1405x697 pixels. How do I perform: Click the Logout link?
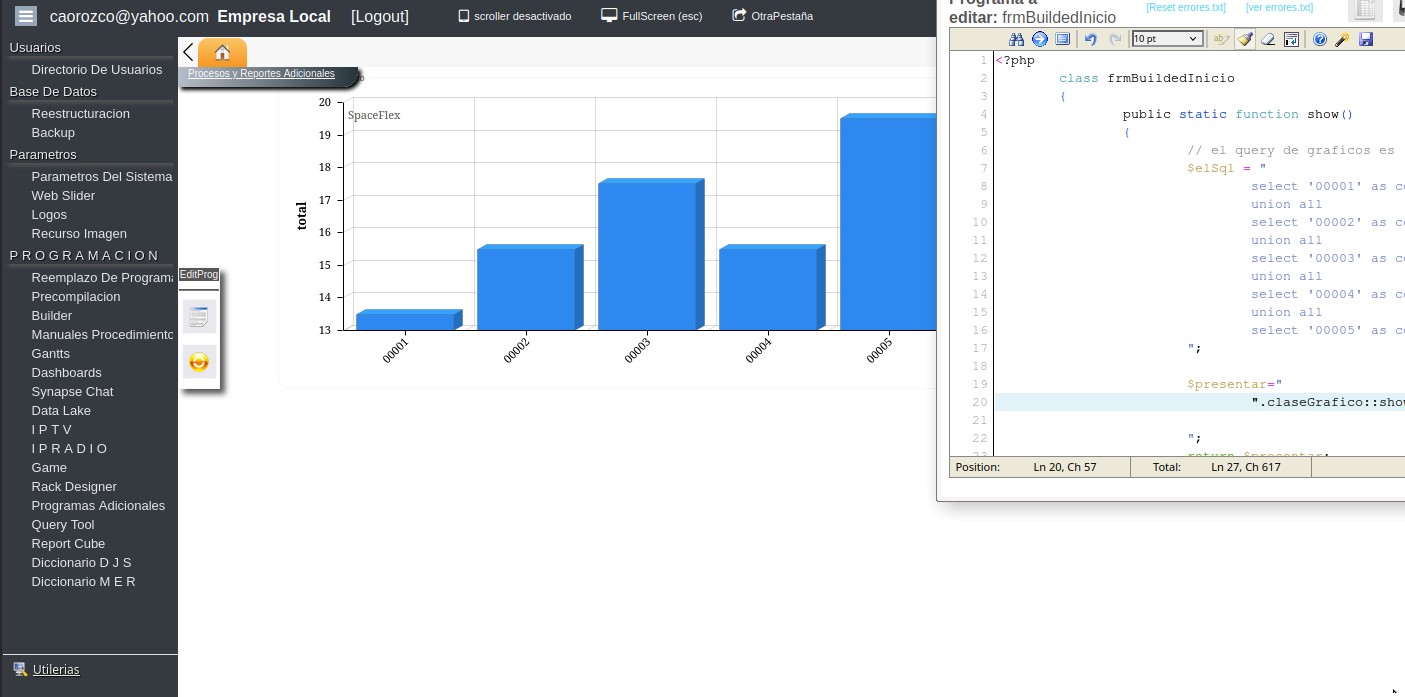[x=380, y=16]
